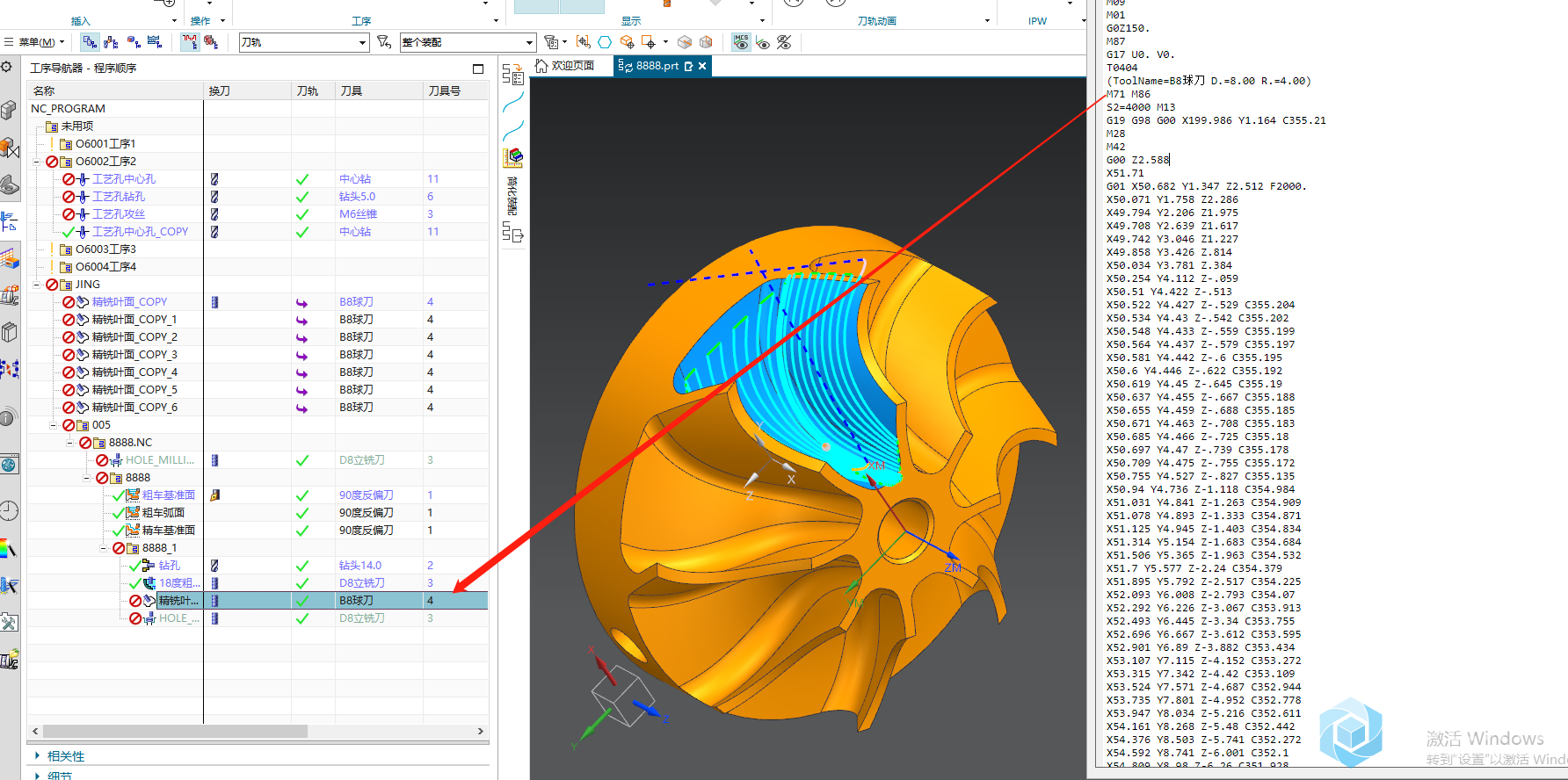Screen dimensions: 1568x780
Task: Switch to the 欢迎页面 tab
Action: click(564, 66)
